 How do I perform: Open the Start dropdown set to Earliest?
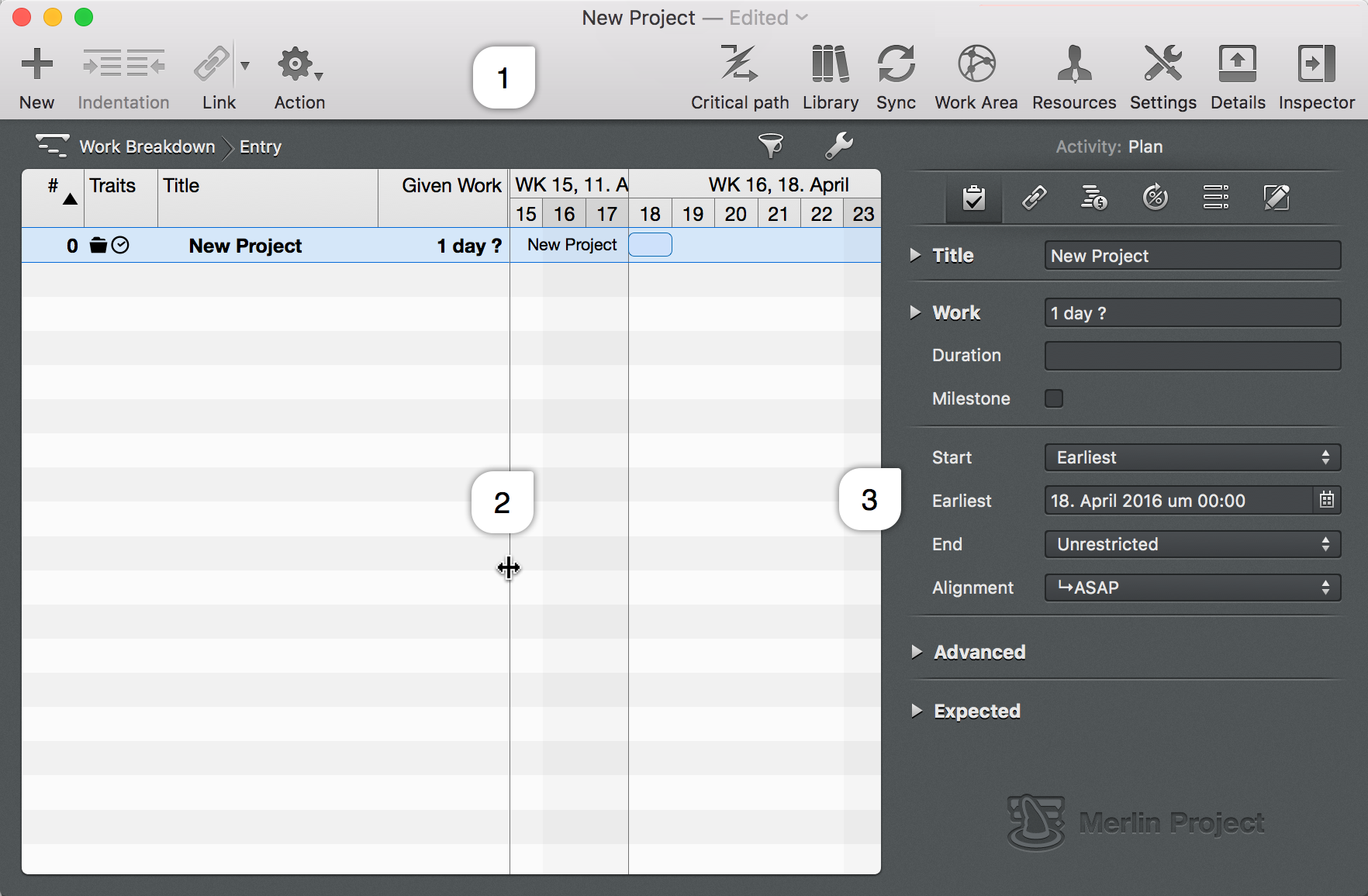1192,457
